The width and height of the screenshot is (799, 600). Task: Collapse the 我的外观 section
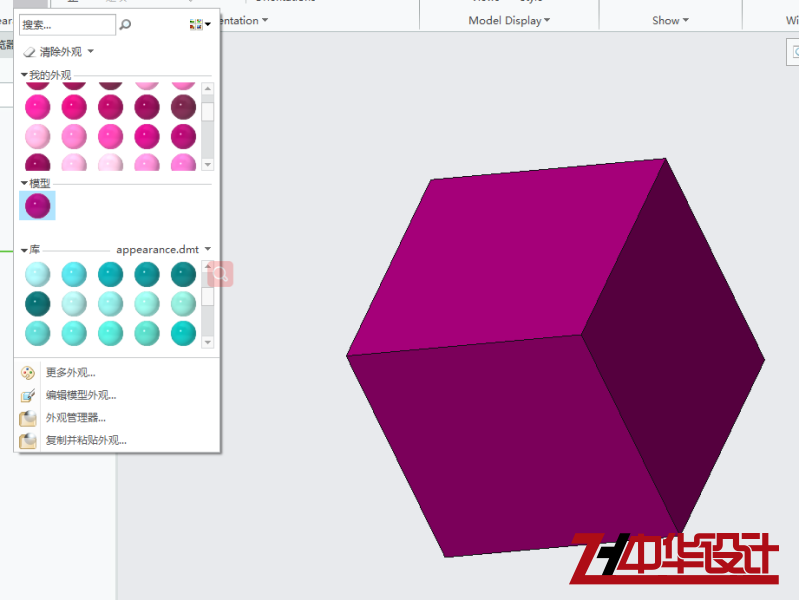pyautogui.click(x=24, y=75)
